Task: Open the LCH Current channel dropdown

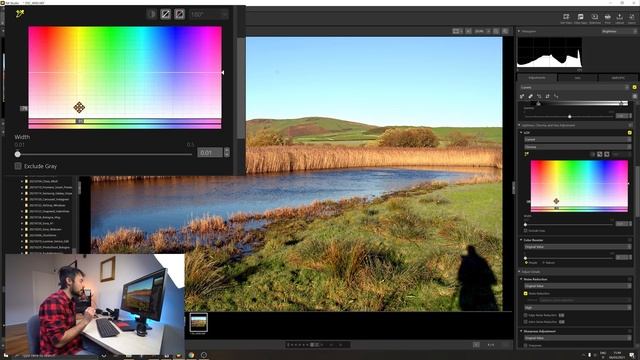Action: tap(578, 140)
